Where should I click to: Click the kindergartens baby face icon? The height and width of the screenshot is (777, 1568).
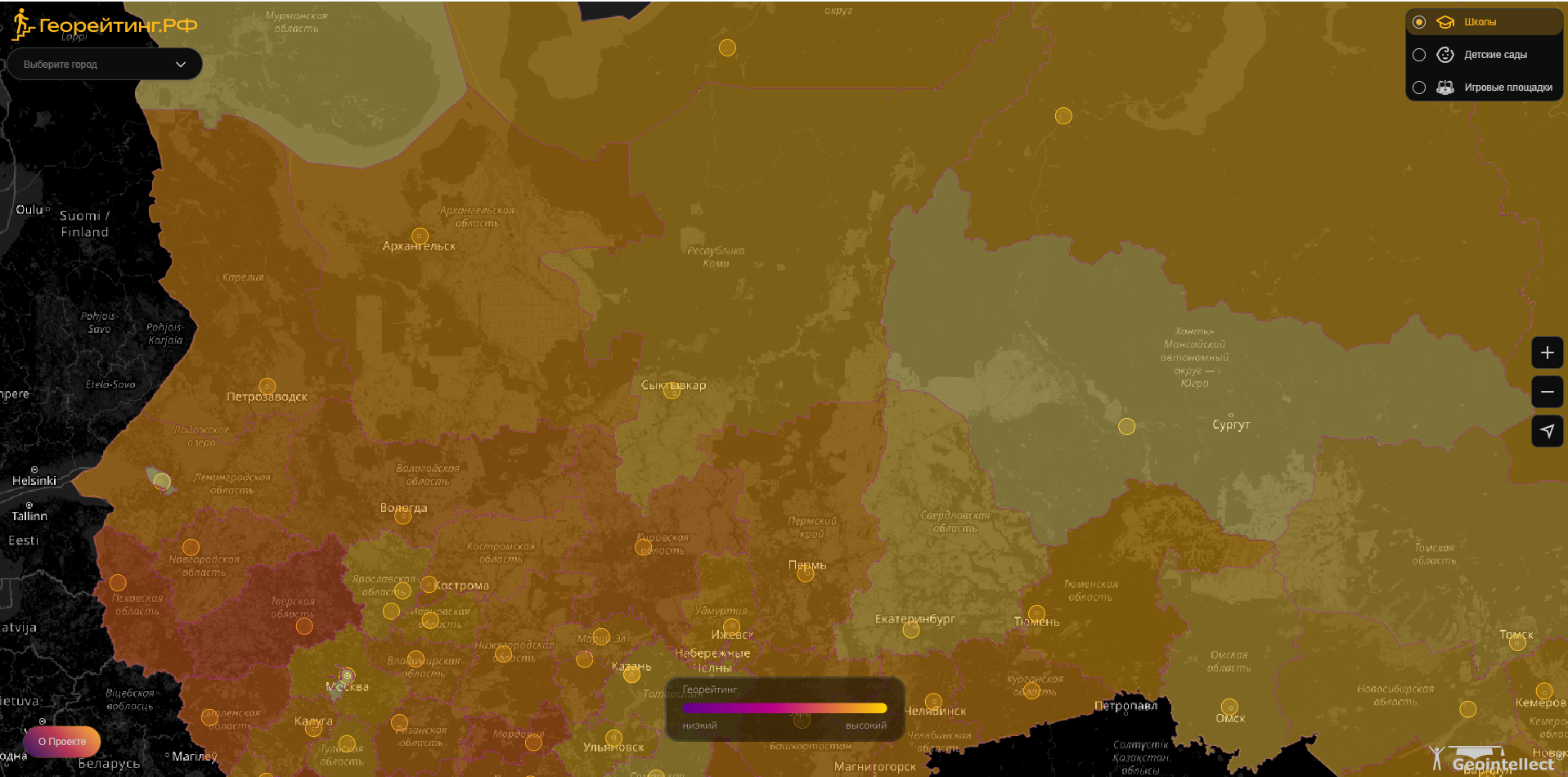1445,55
